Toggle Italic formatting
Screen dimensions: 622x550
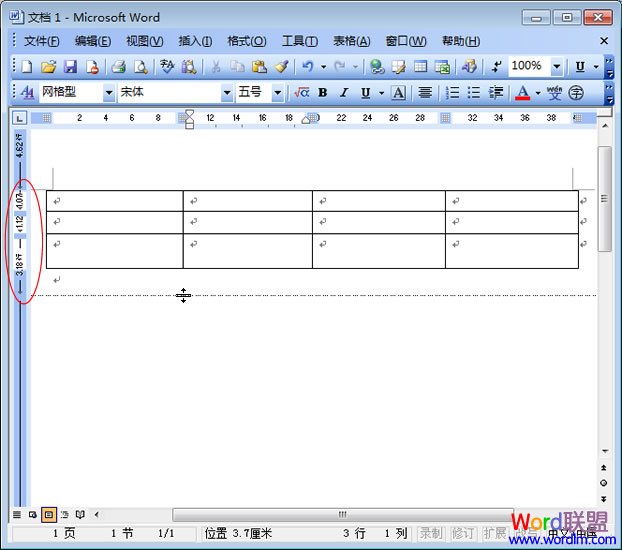(x=344, y=93)
